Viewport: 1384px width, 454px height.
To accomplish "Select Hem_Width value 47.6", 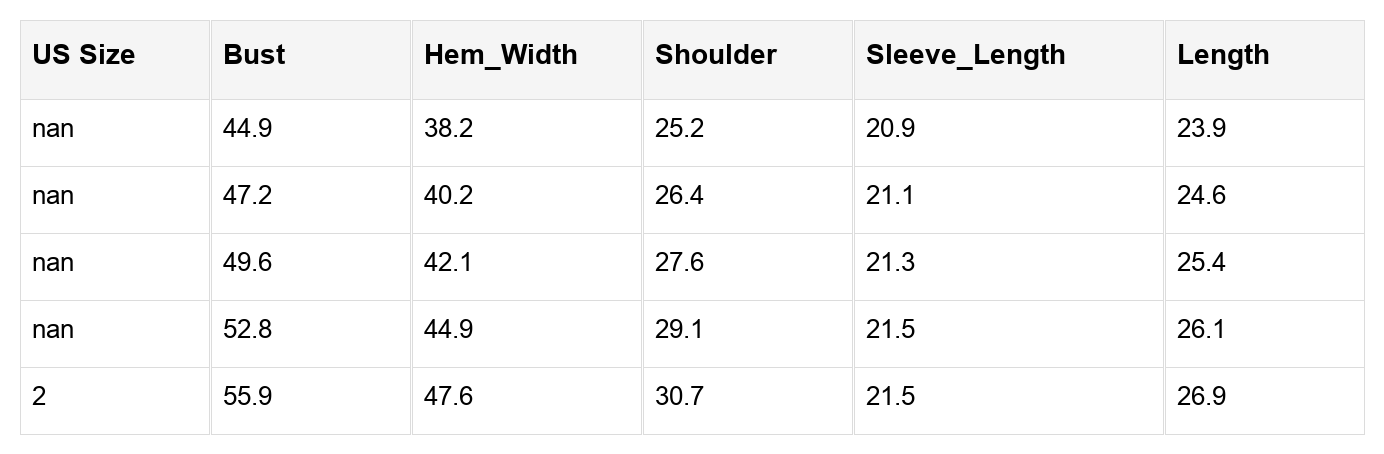I will coord(448,396).
